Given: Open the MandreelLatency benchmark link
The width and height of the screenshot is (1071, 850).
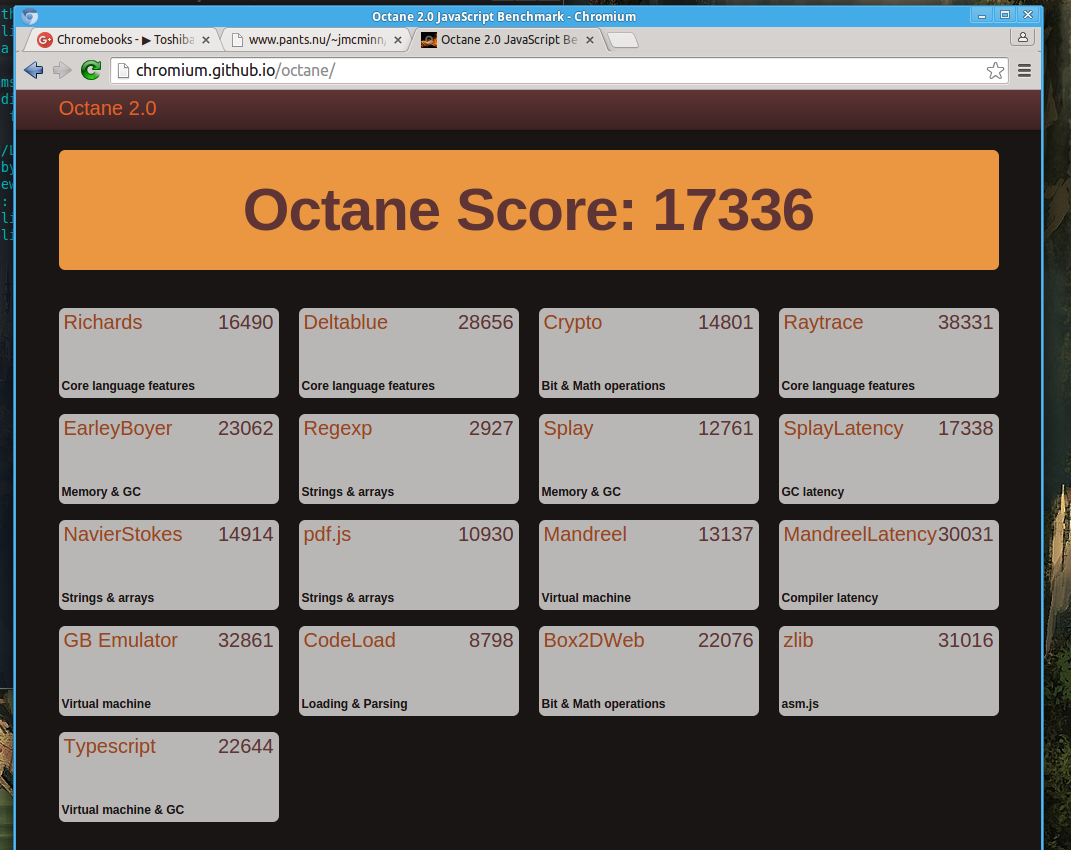Looking at the screenshot, I should [860, 534].
